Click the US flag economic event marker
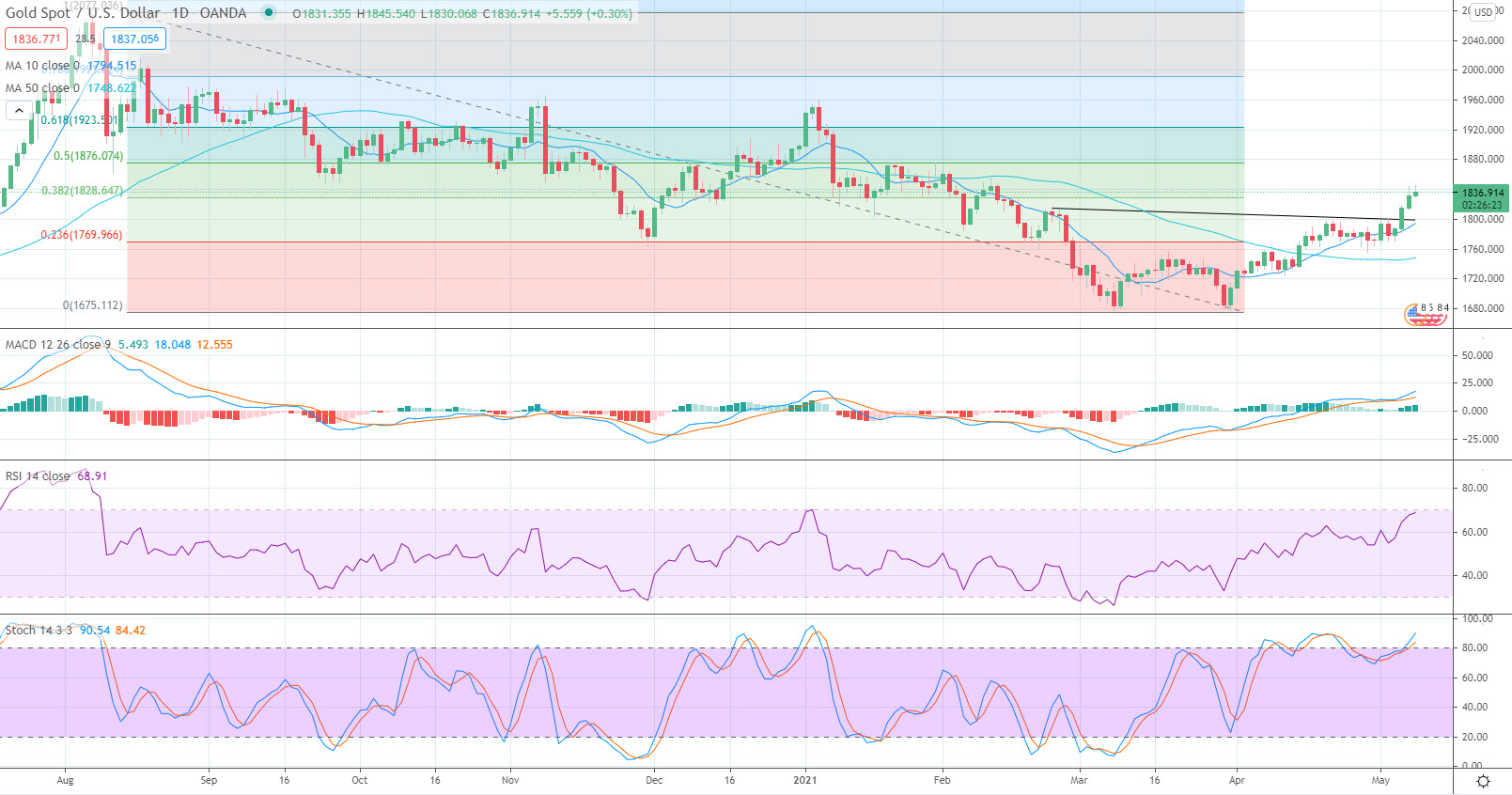Viewport: 1512px width, 795px height. (x=1424, y=317)
